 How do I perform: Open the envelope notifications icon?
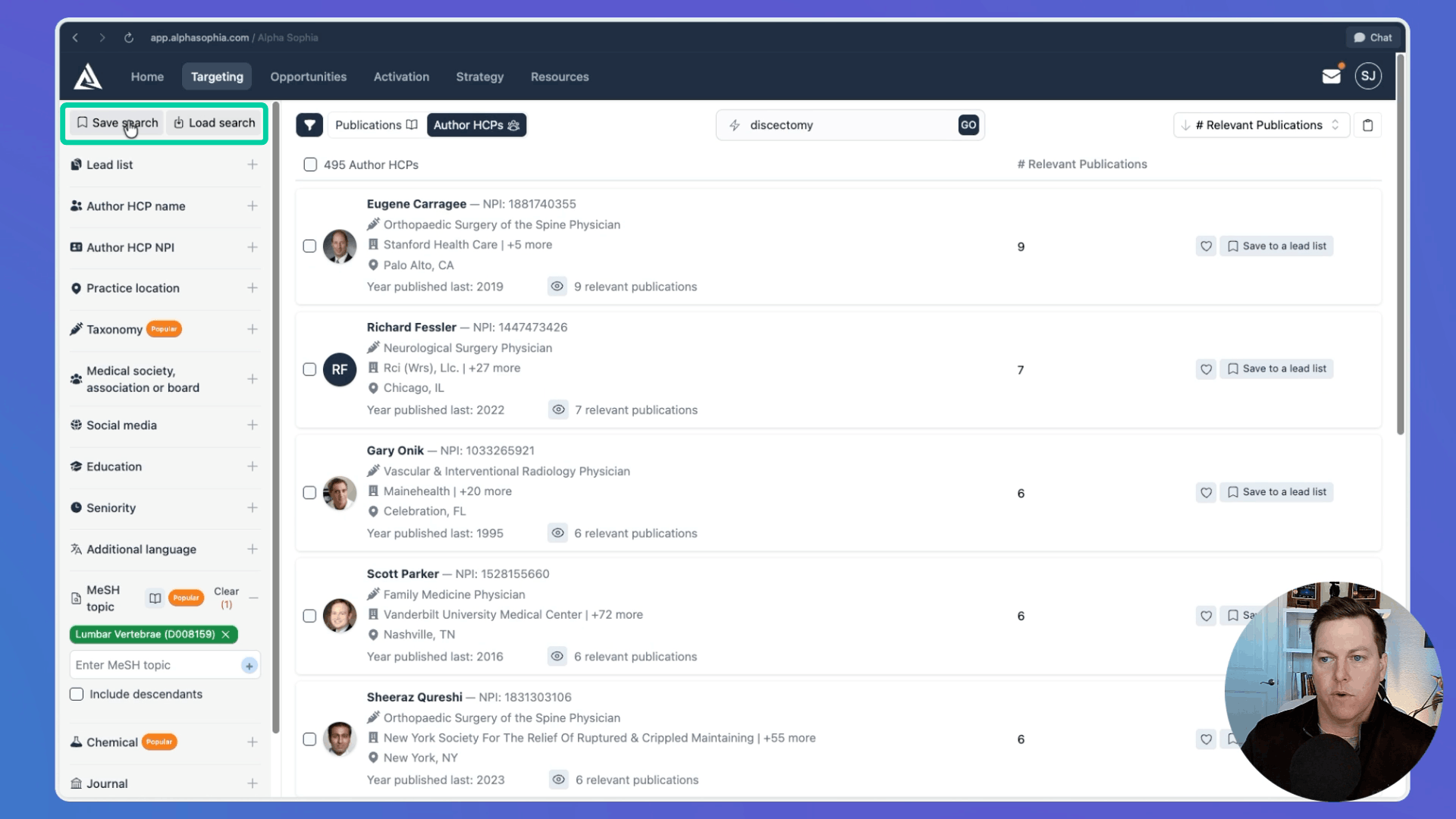[x=1332, y=76]
